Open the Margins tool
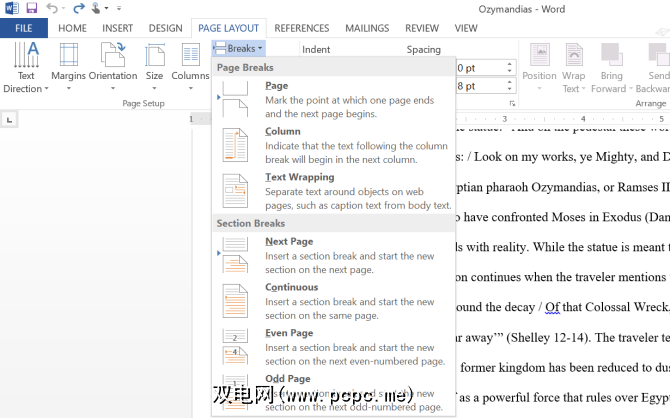Viewport: 670px width, 418px height. [x=68, y=58]
